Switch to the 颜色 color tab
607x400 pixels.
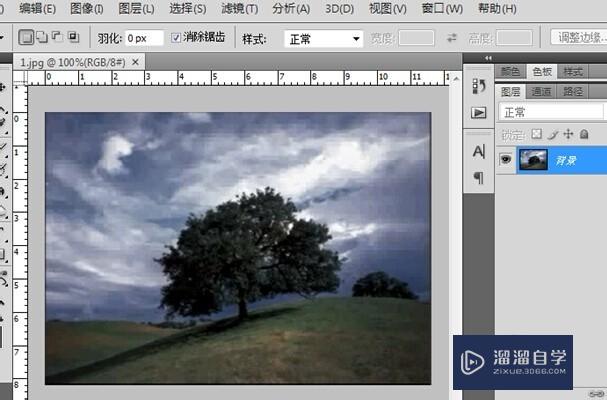[511, 71]
